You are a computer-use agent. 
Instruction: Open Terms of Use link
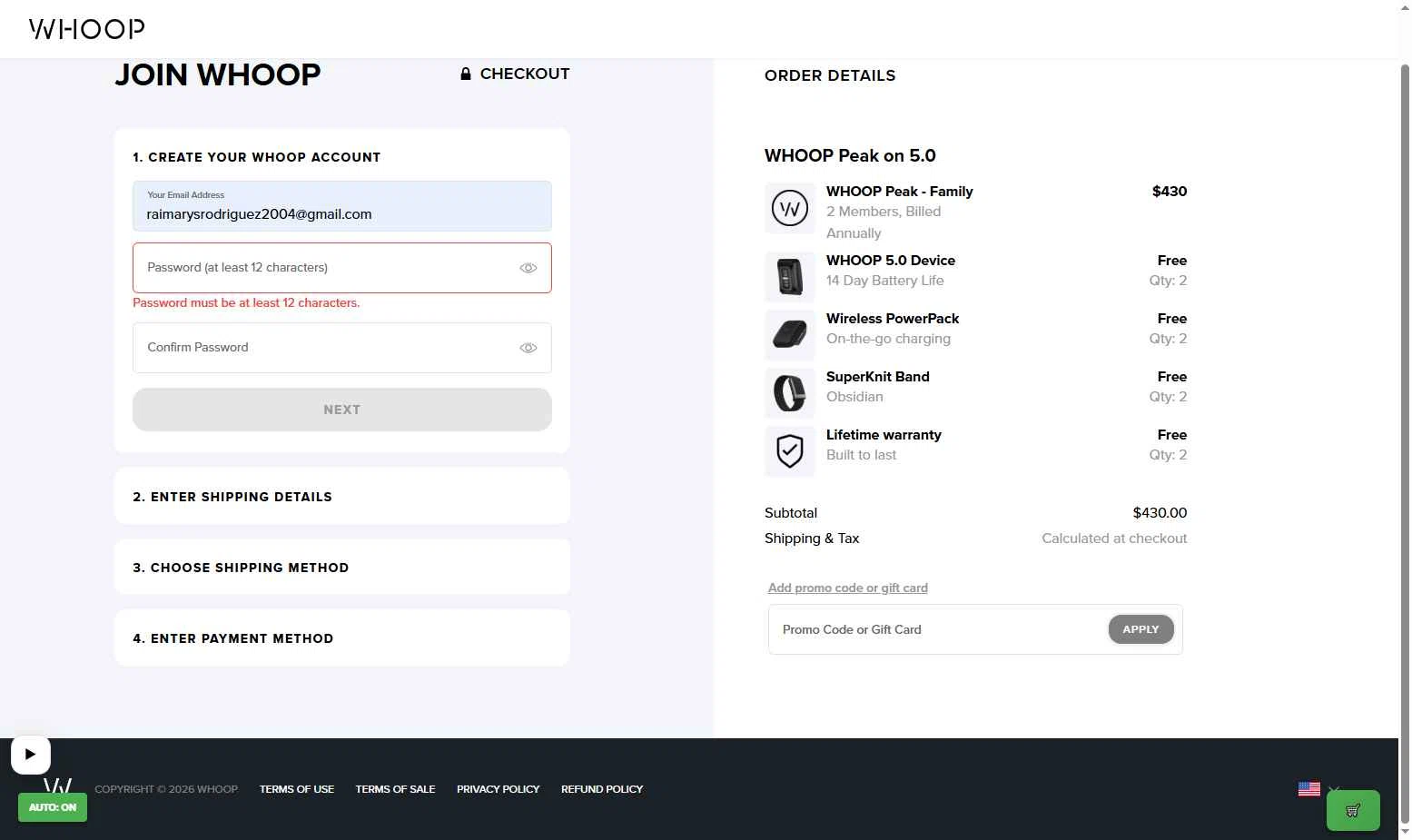point(297,789)
